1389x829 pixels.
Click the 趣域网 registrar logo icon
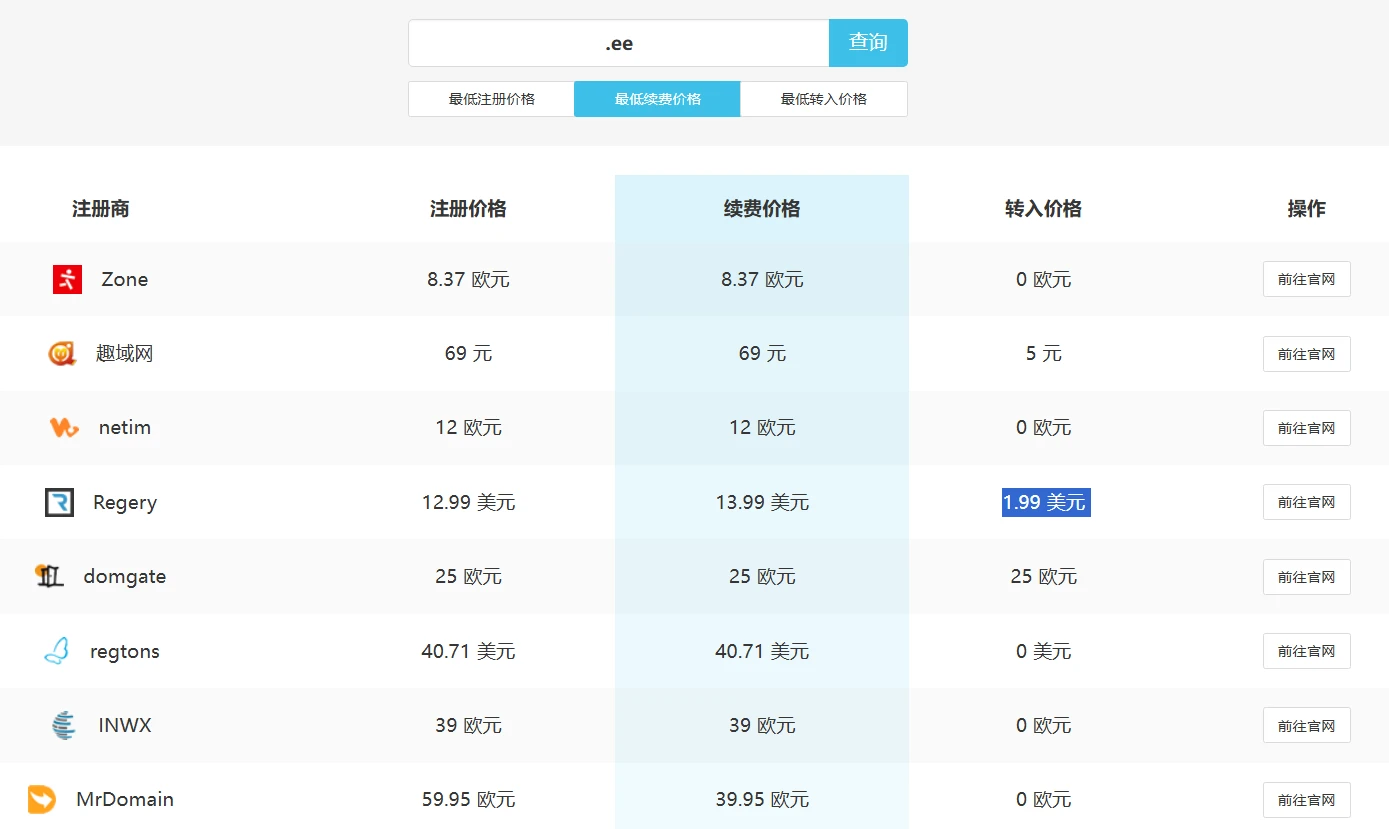pos(62,354)
